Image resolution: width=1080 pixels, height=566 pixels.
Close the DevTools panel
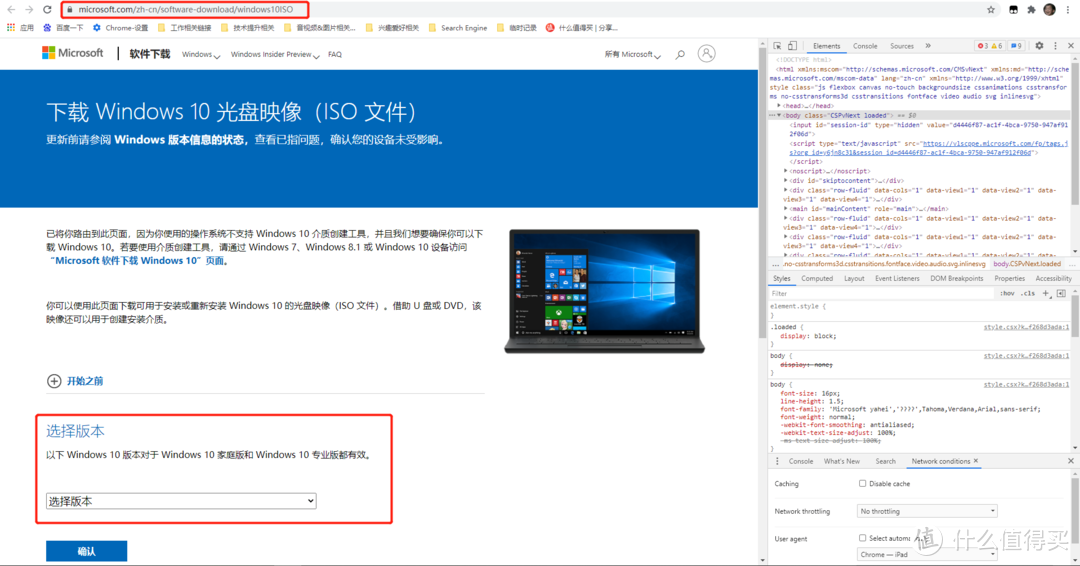click(1070, 46)
